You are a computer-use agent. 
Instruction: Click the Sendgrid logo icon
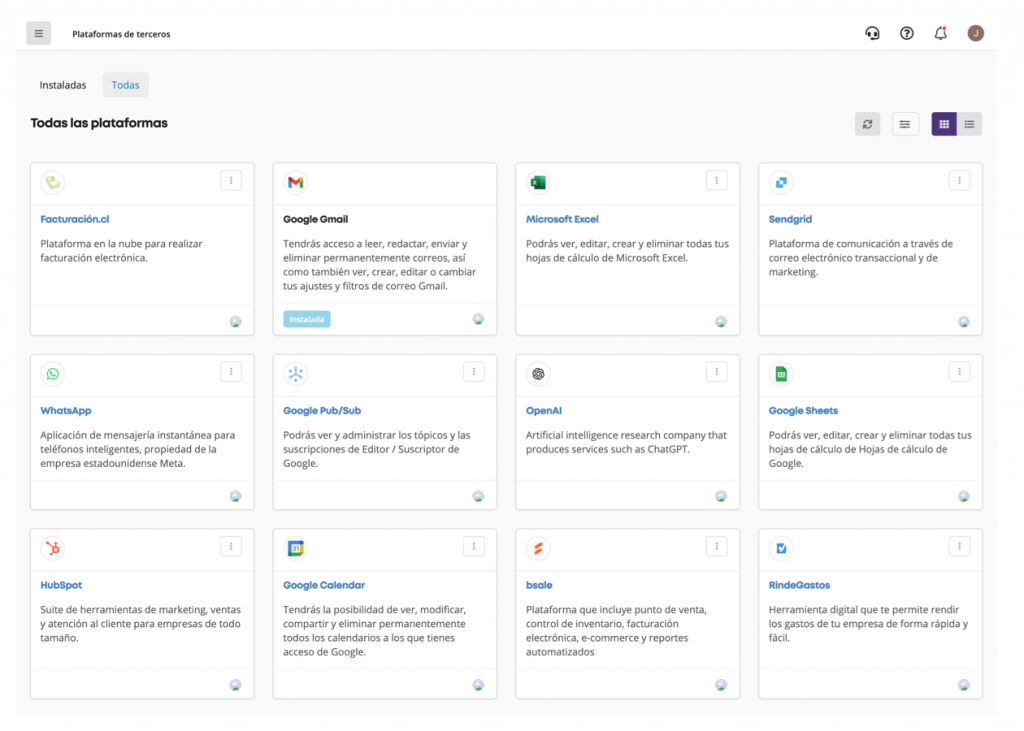pos(781,182)
